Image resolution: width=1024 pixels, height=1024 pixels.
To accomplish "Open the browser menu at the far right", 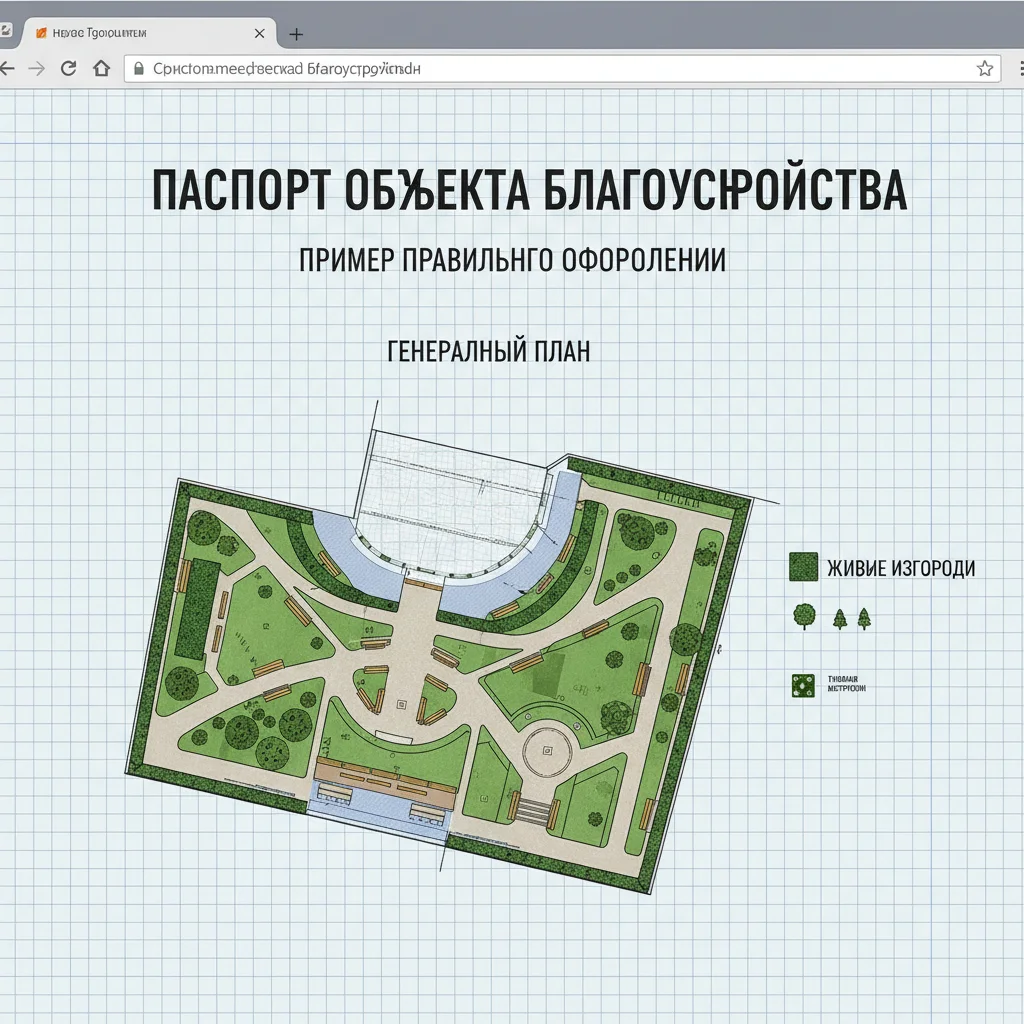I will point(1016,68).
